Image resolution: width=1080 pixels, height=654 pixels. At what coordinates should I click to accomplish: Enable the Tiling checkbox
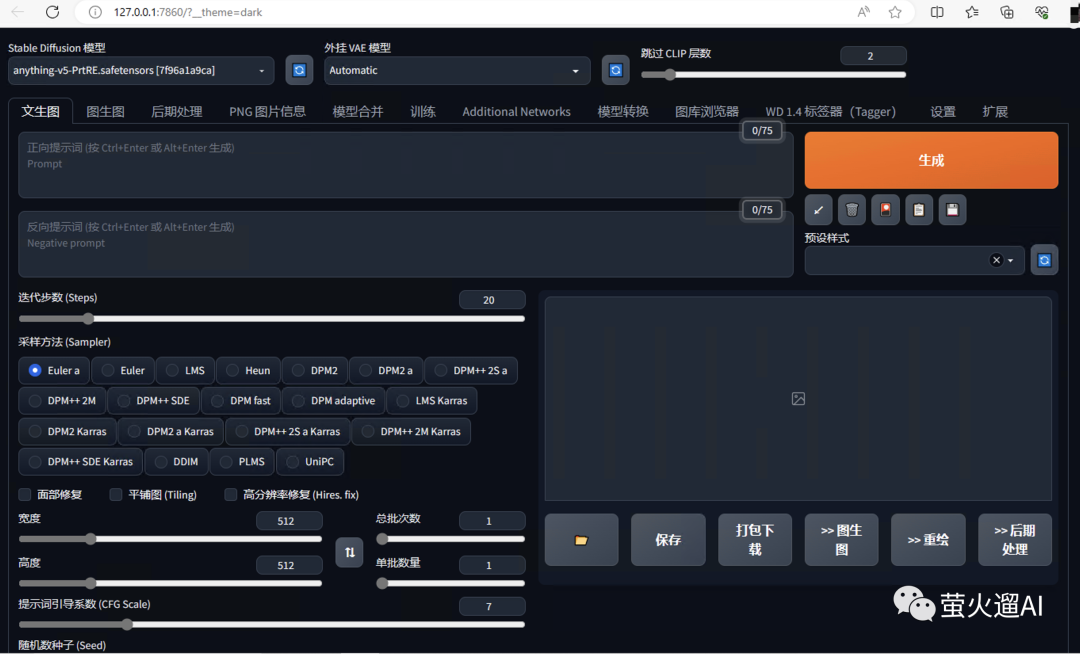[x=116, y=495]
